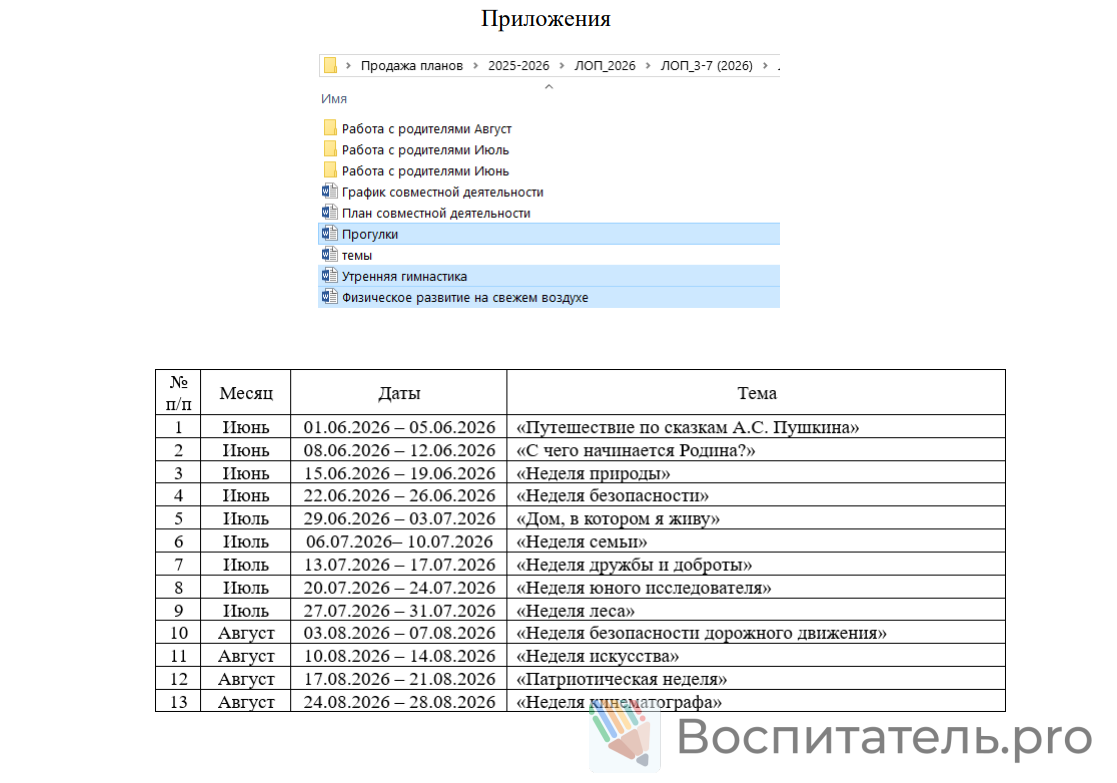Click the Word document icon beside Прогулки

pos(329,233)
